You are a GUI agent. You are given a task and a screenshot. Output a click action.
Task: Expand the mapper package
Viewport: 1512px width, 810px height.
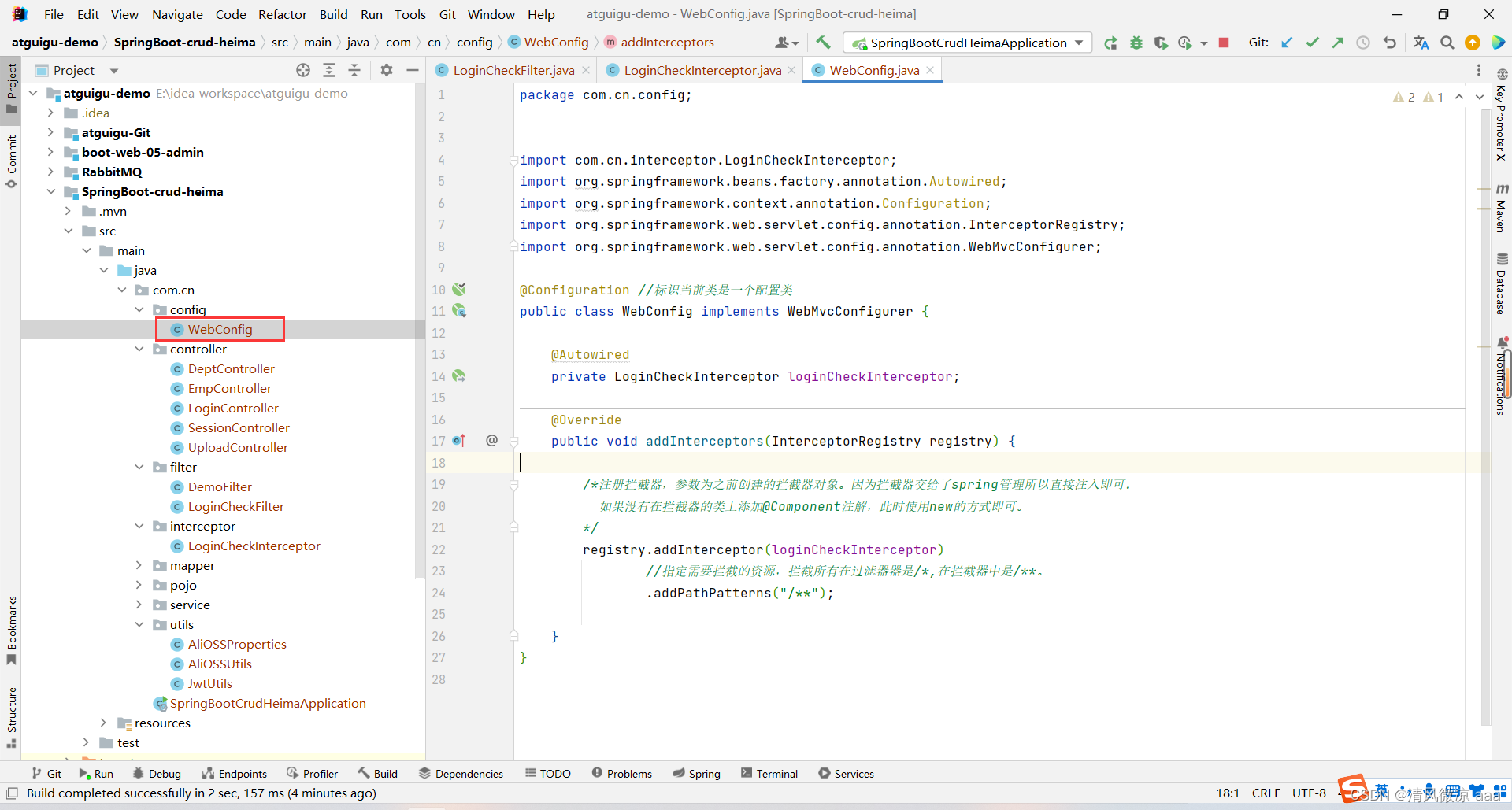point(139,565)
